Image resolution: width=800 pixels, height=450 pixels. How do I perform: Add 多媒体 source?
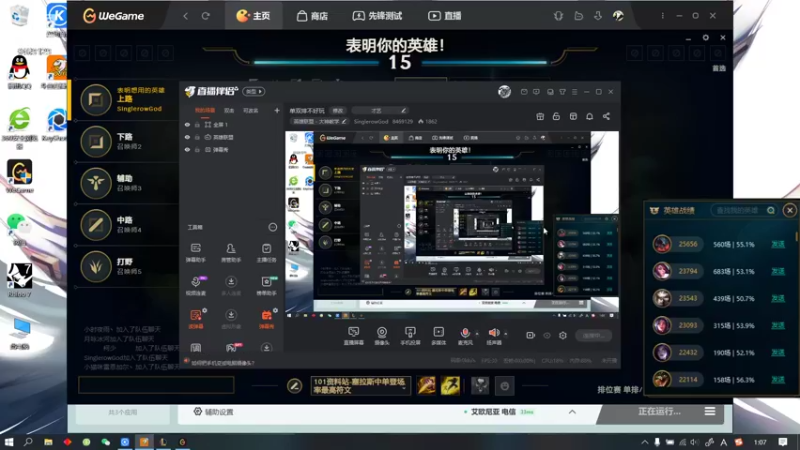(438, 336)
